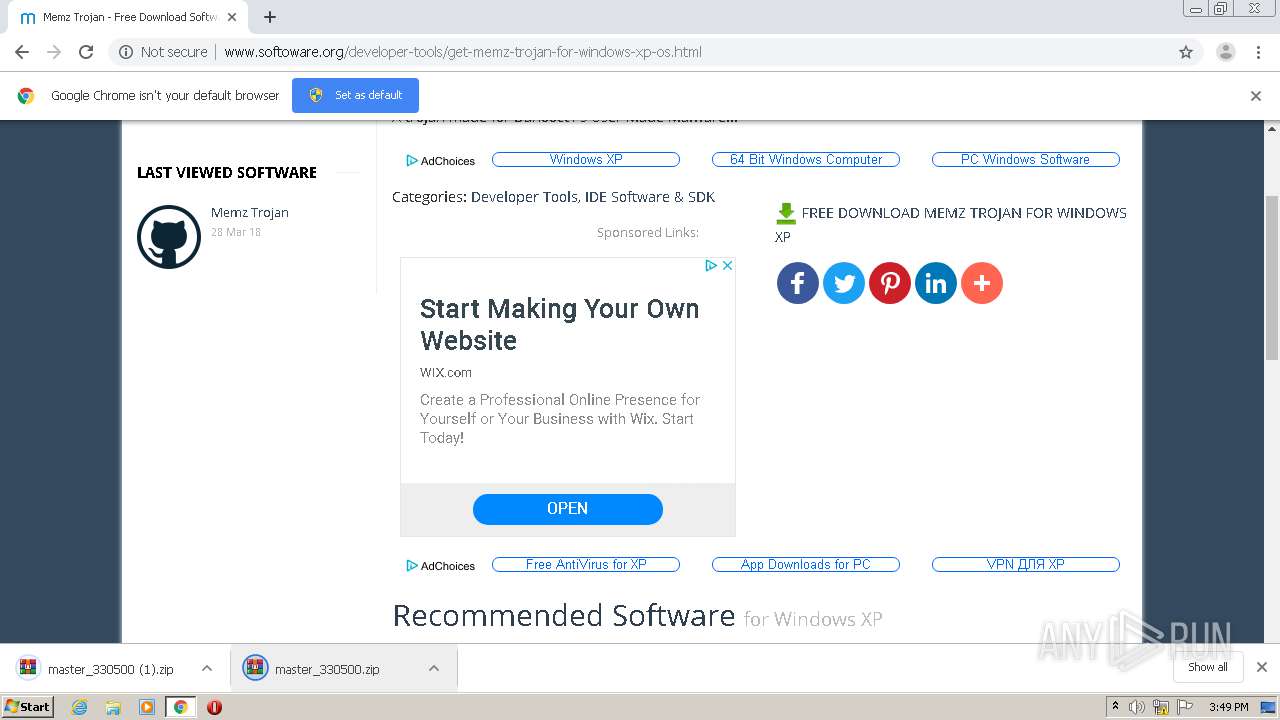The image size is (1280, 720).
Task: Click the 3:49 PM taskbar clock
Action: 1228,707
